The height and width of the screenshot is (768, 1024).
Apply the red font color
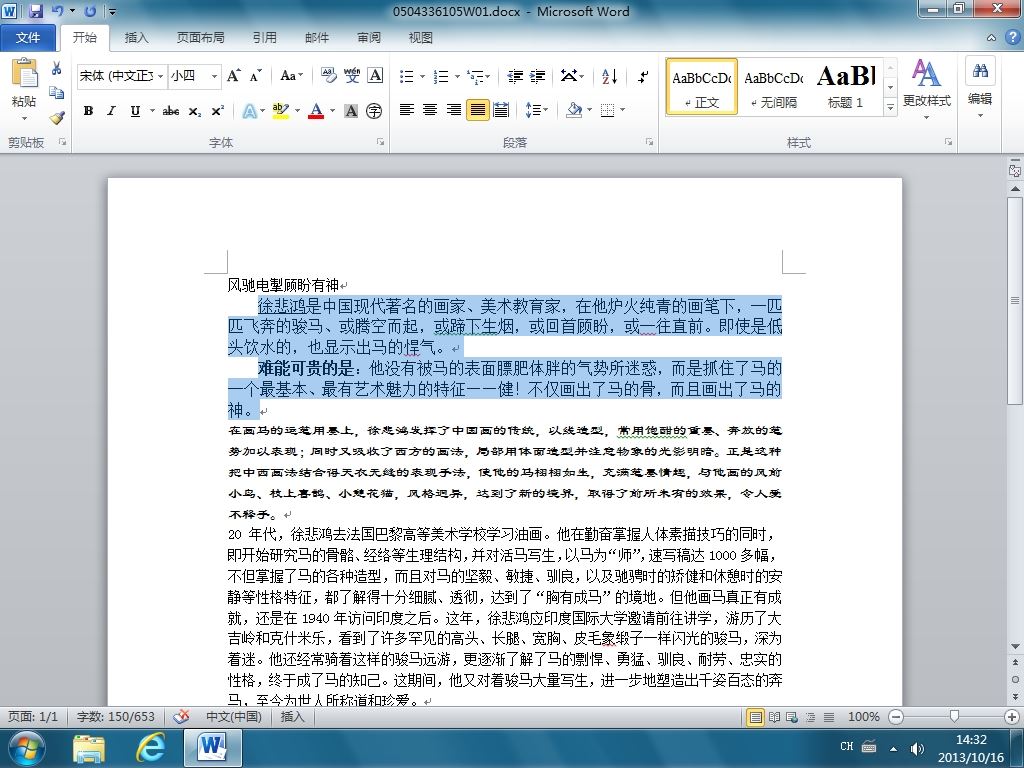(x=316, y=111)
